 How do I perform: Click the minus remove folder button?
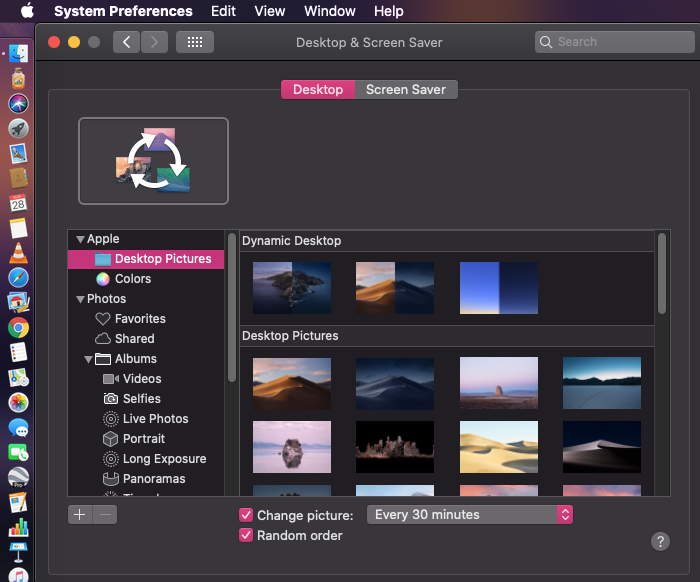(105, 515)
